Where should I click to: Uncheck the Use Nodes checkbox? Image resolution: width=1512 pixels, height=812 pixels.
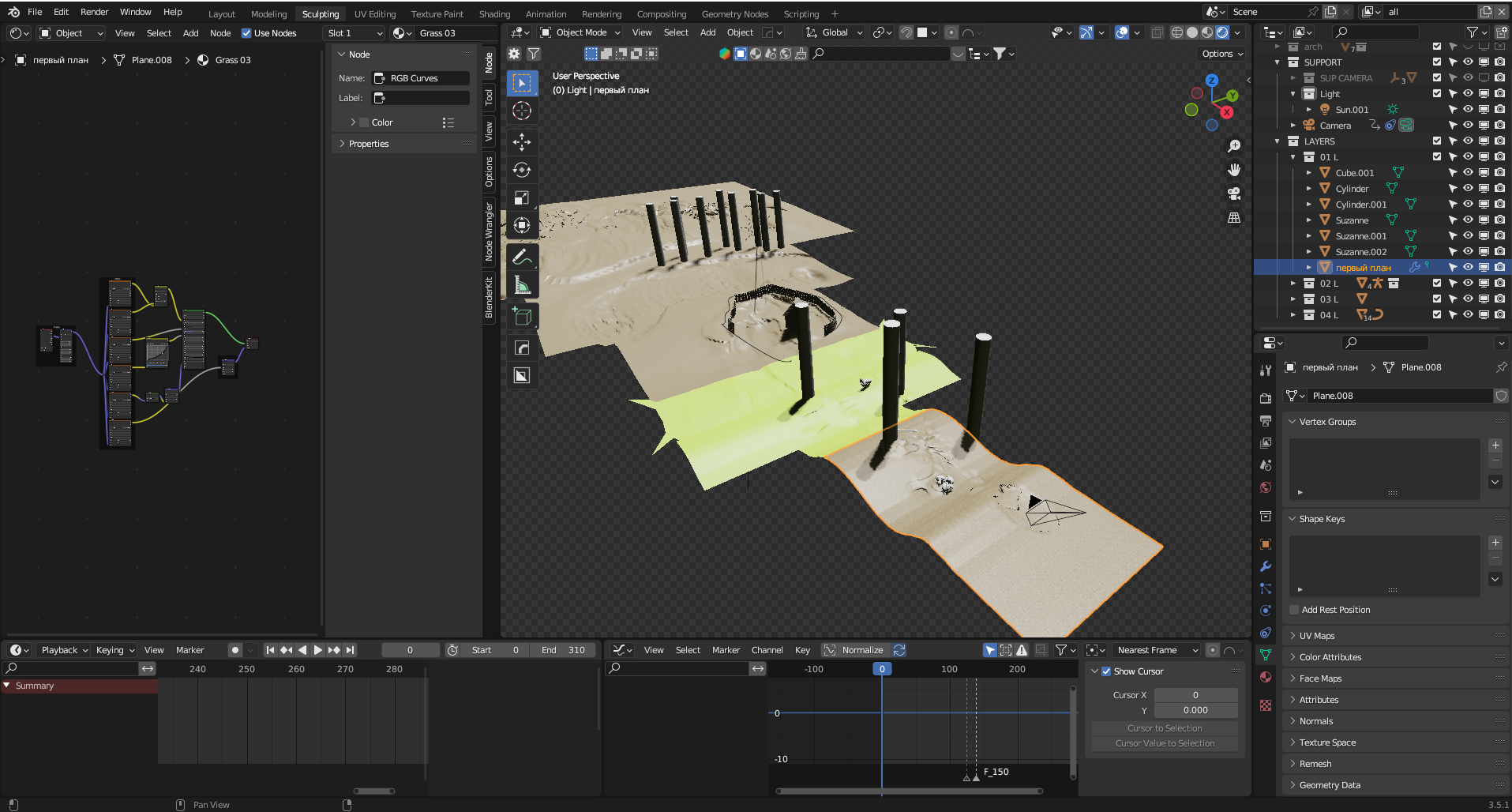click(246, 33)
